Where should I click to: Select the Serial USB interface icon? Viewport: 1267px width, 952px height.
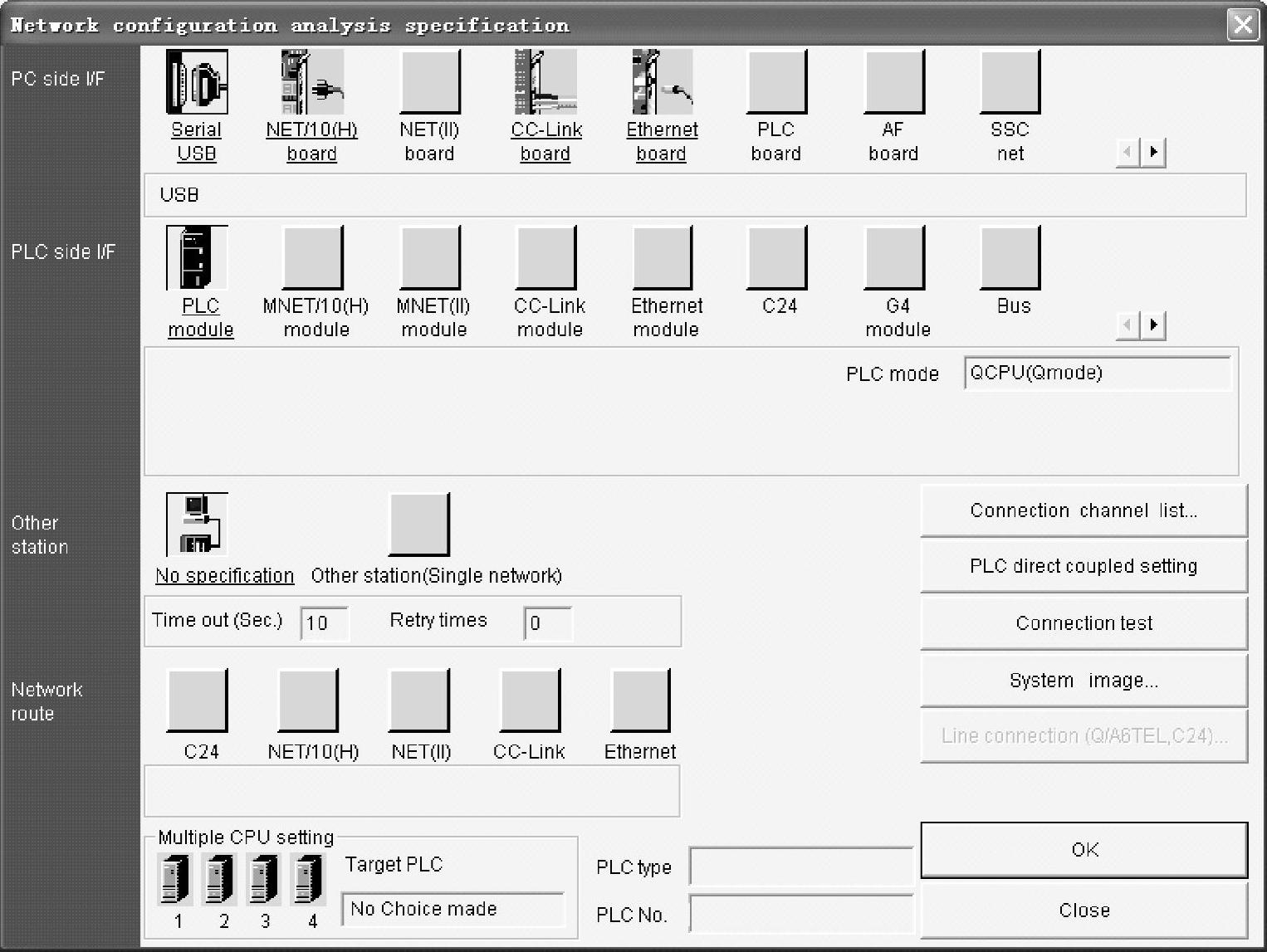pyautogui.click(x=197, y=81)
